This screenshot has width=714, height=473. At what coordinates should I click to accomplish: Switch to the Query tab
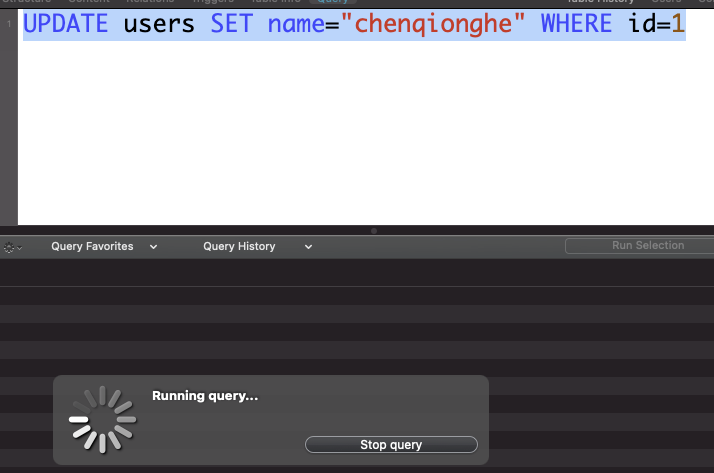coord(333,2)
